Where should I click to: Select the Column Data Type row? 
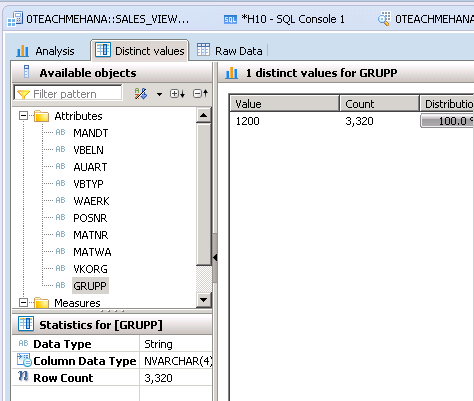pos(112,361)
